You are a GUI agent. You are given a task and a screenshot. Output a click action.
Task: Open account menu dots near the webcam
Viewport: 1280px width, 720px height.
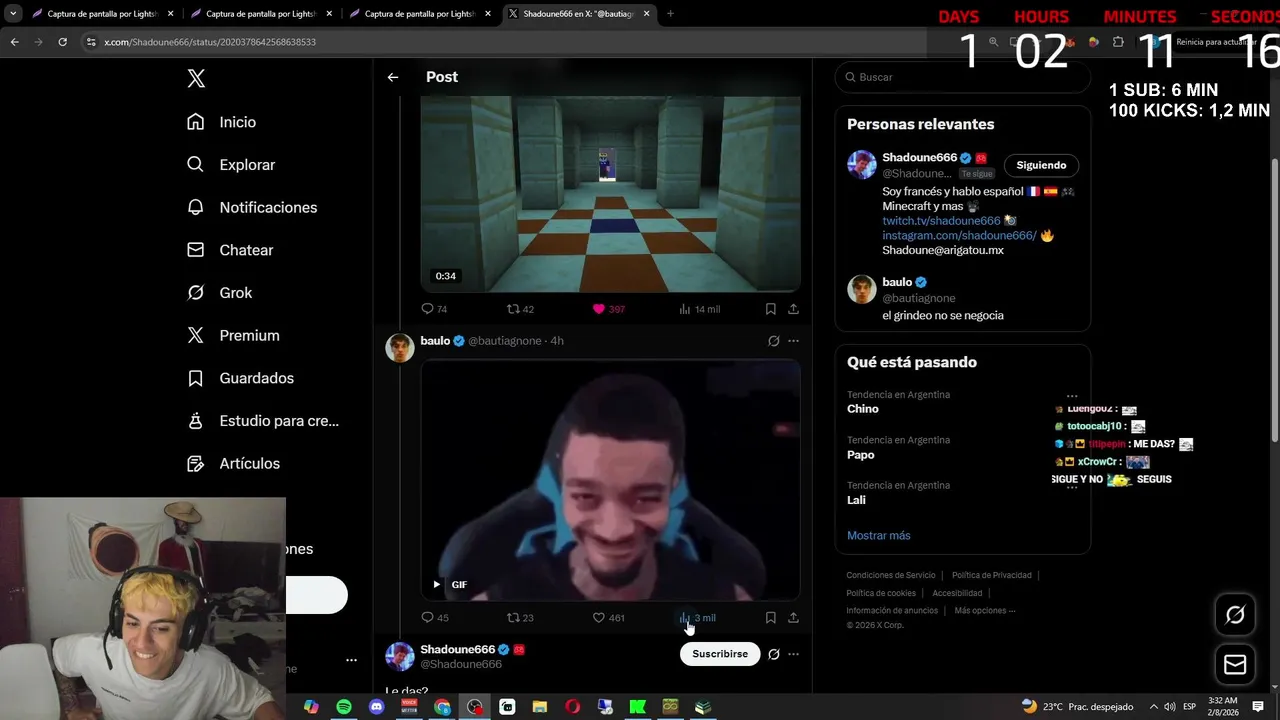click(x=351, y=660)
